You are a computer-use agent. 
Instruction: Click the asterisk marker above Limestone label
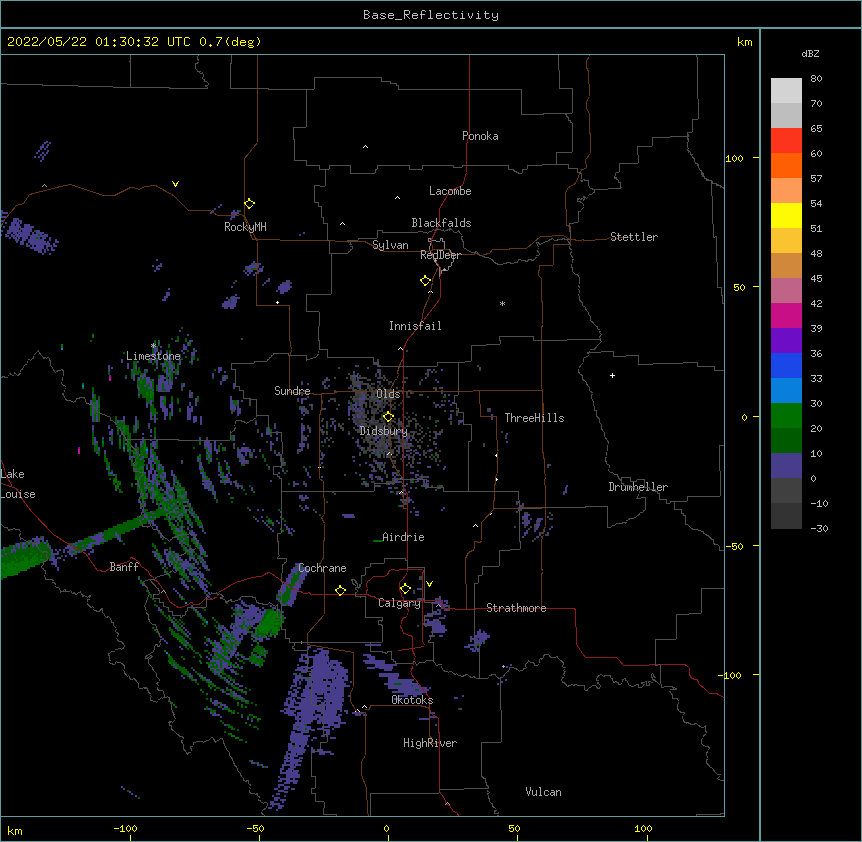pos(153,346)
